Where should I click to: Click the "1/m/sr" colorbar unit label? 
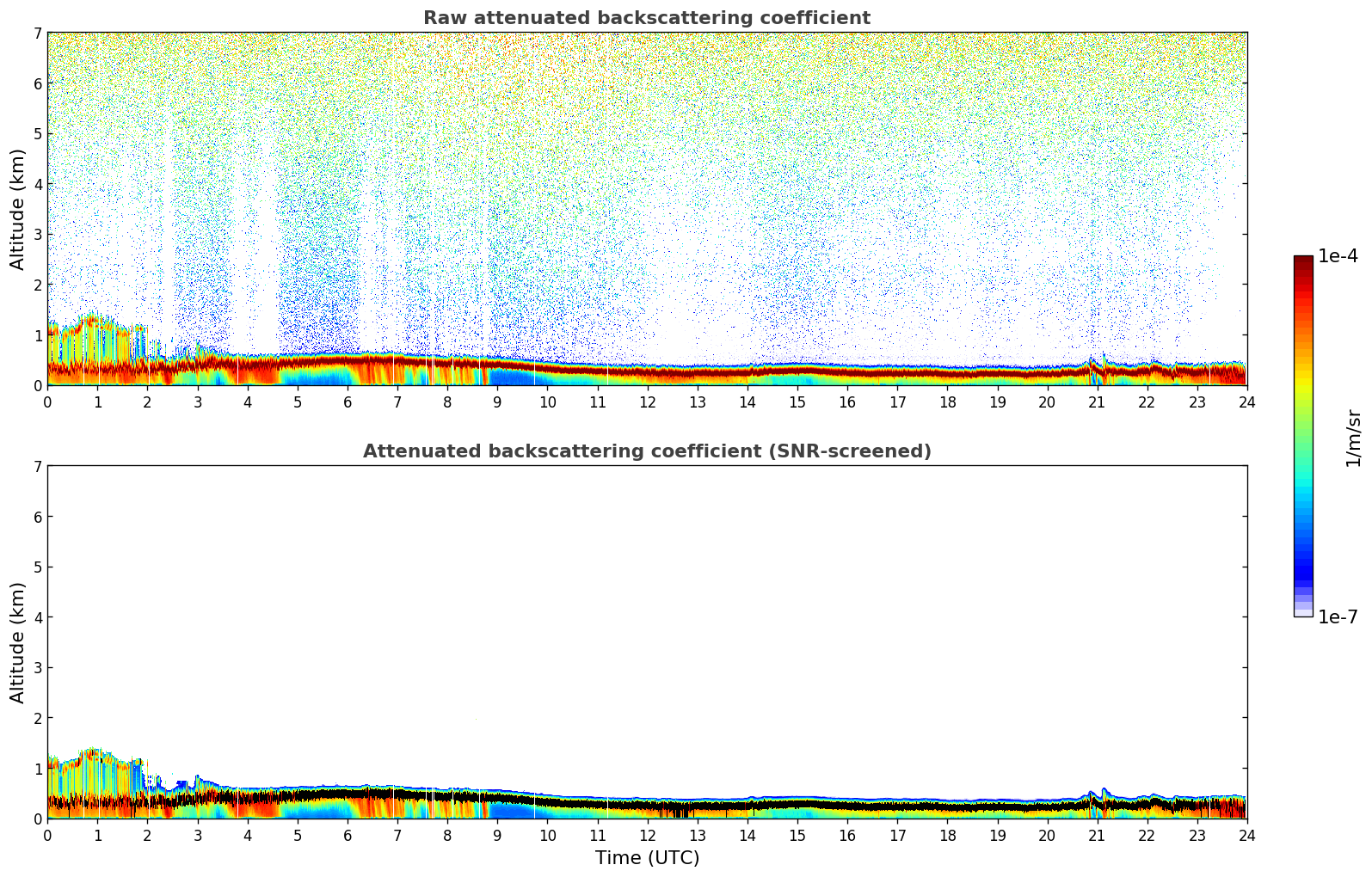tap(1353, 438)
